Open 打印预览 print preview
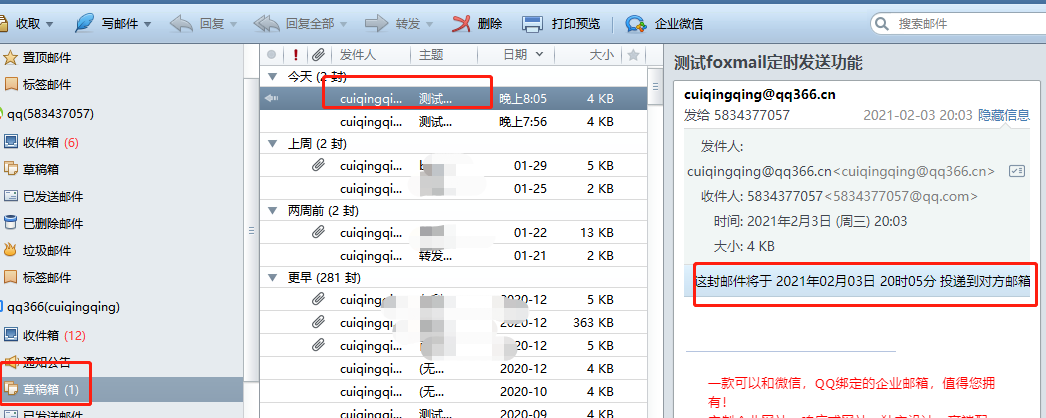1046x418 pixels. tap(533, 23)
